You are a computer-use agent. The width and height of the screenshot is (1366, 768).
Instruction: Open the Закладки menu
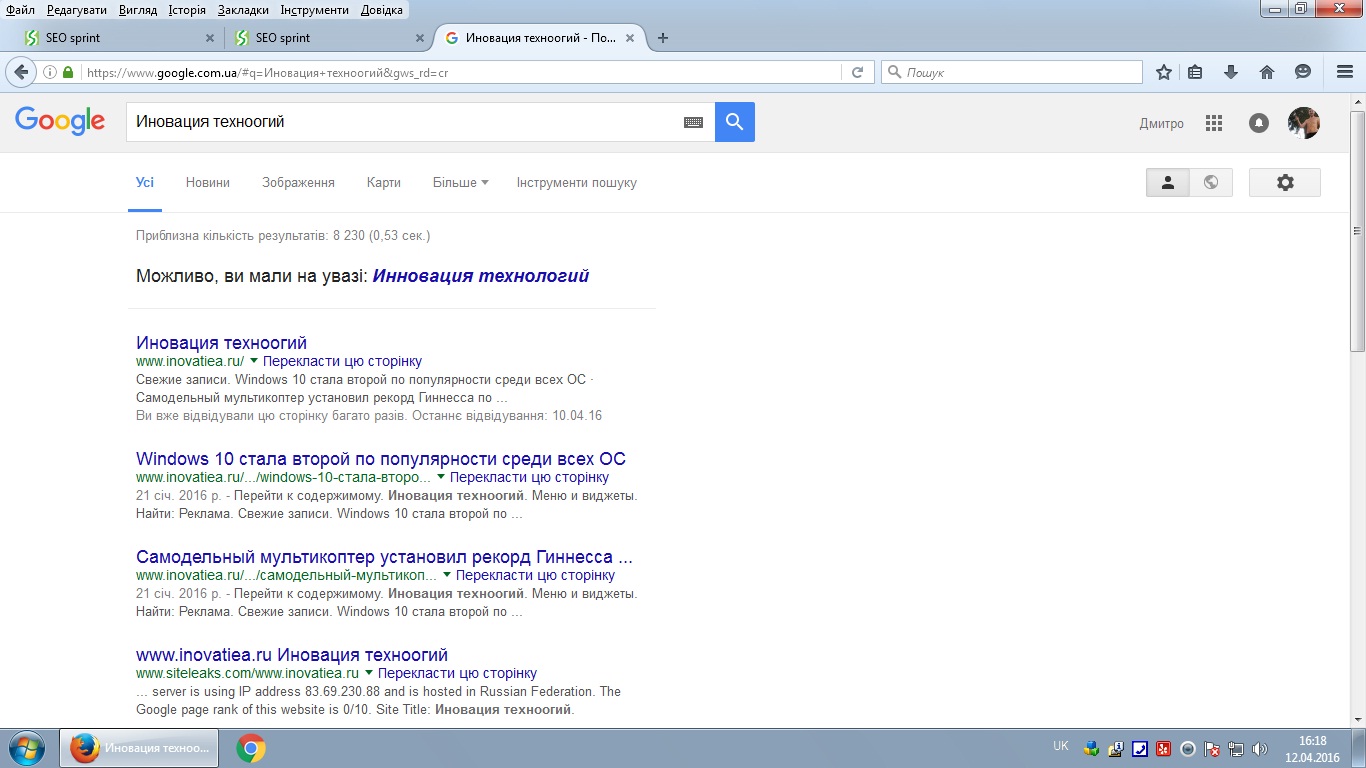(x=243, y=10)
